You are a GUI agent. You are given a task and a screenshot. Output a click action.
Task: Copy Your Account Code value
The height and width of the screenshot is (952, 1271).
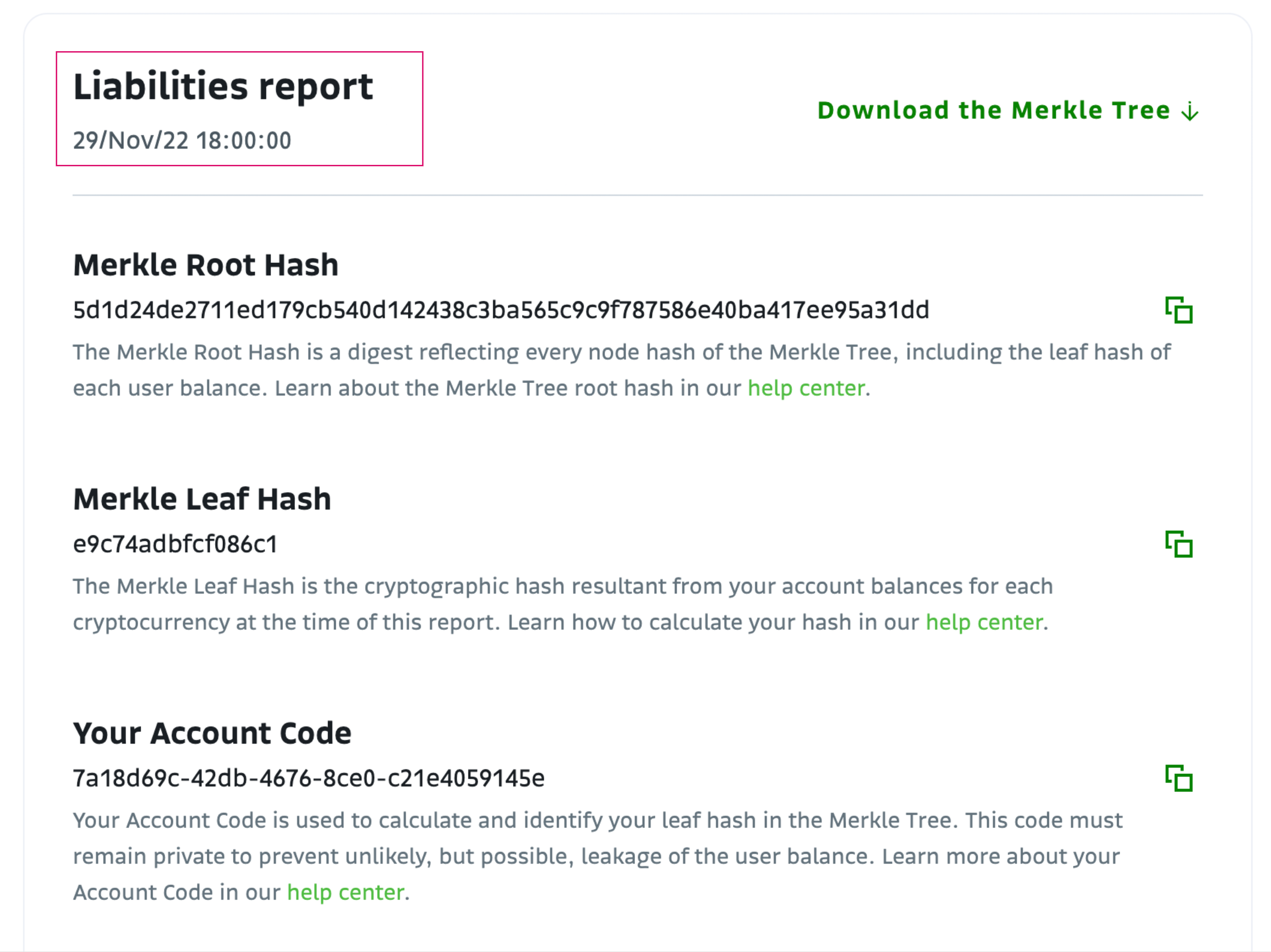click(x=1179, y=778)
